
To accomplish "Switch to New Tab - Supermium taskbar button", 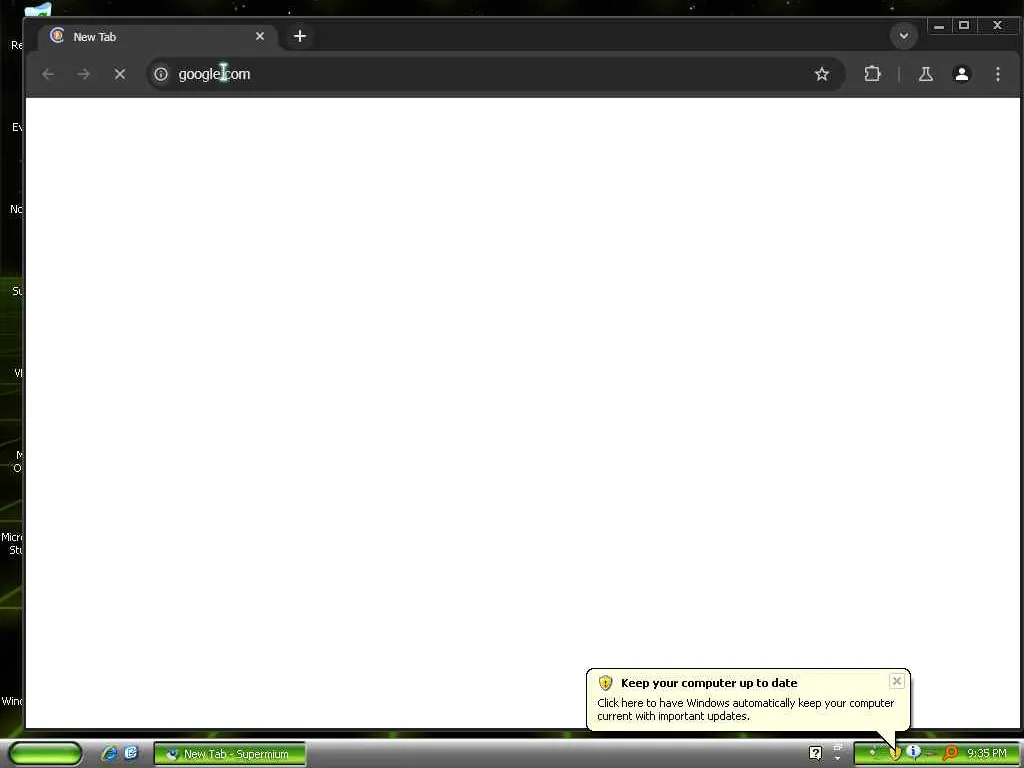I will [230, 754].
